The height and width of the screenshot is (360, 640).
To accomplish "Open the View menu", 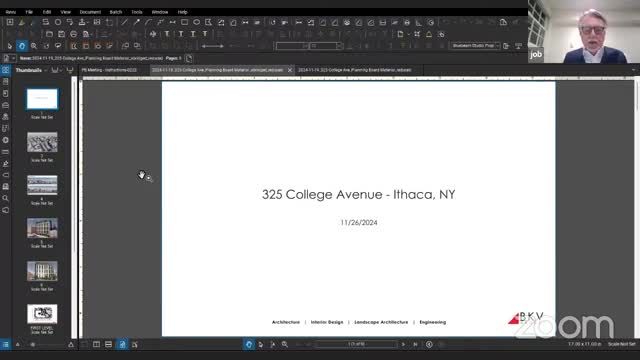I will pyautogui.click(x=65, y=12).
